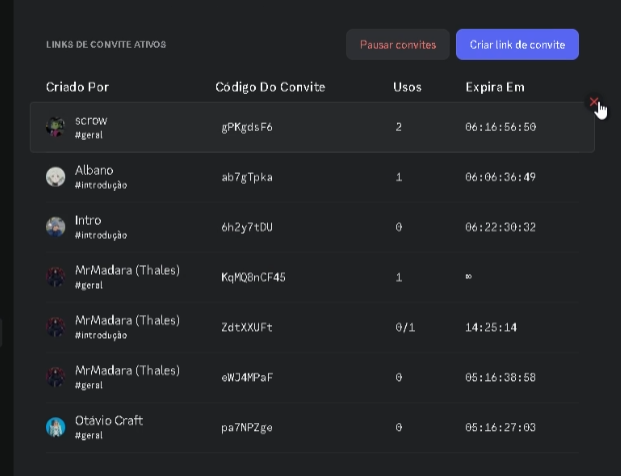The height and width of the screenshot is (476, 621).
Task: Click MrMadara avatar on ZdtXXUFt row
Action: (x=55, y=327)
